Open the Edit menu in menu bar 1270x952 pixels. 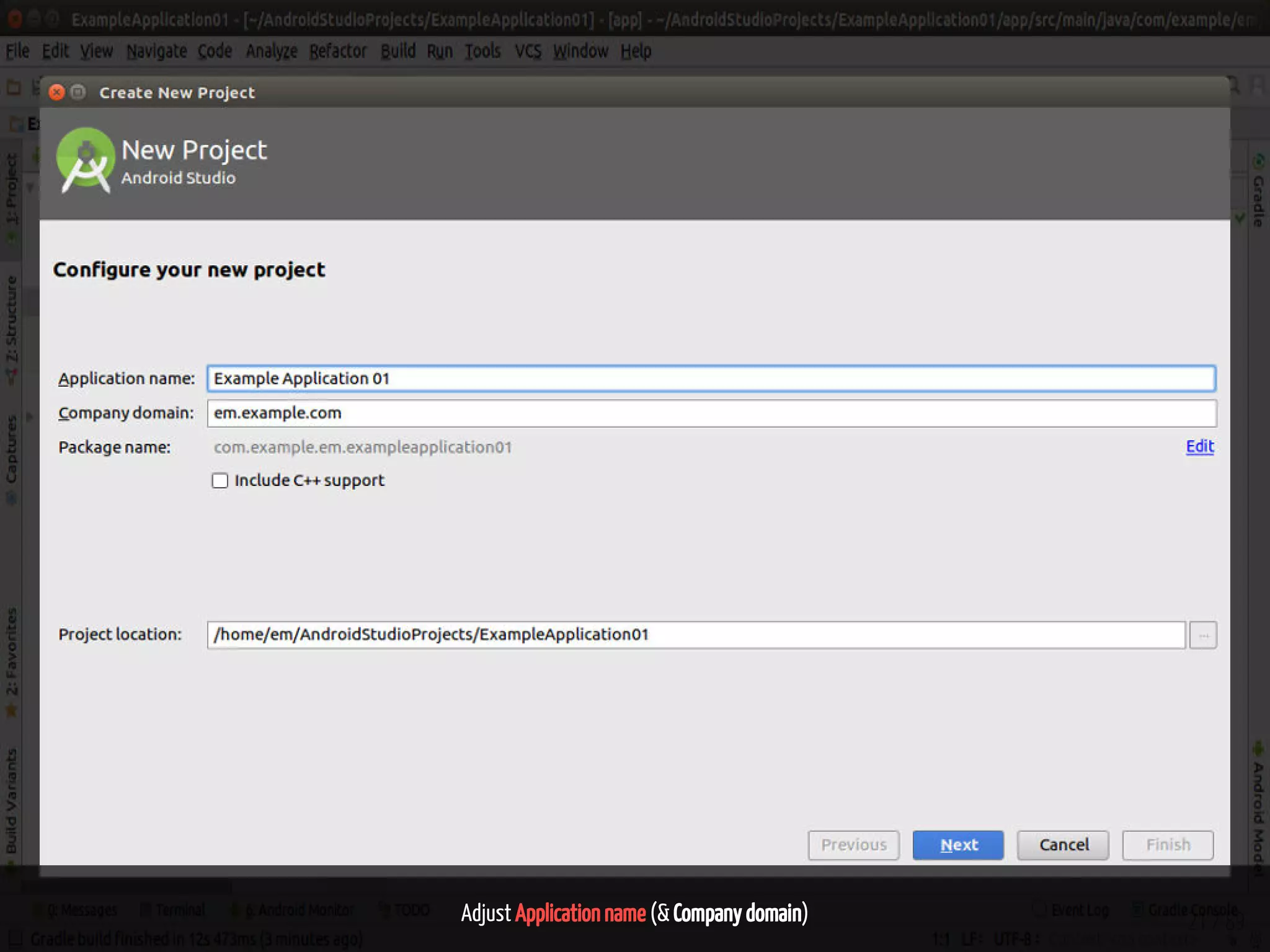(55, 51)
